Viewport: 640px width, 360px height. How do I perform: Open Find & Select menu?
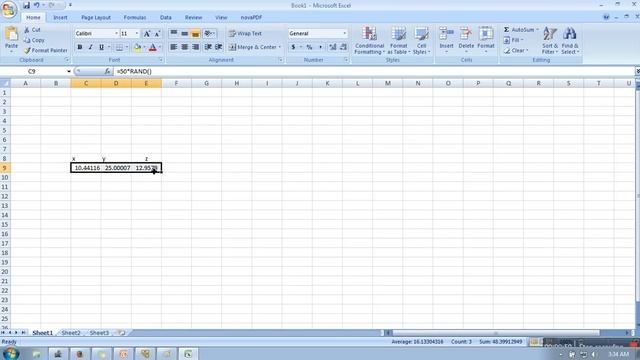(570, 40)
